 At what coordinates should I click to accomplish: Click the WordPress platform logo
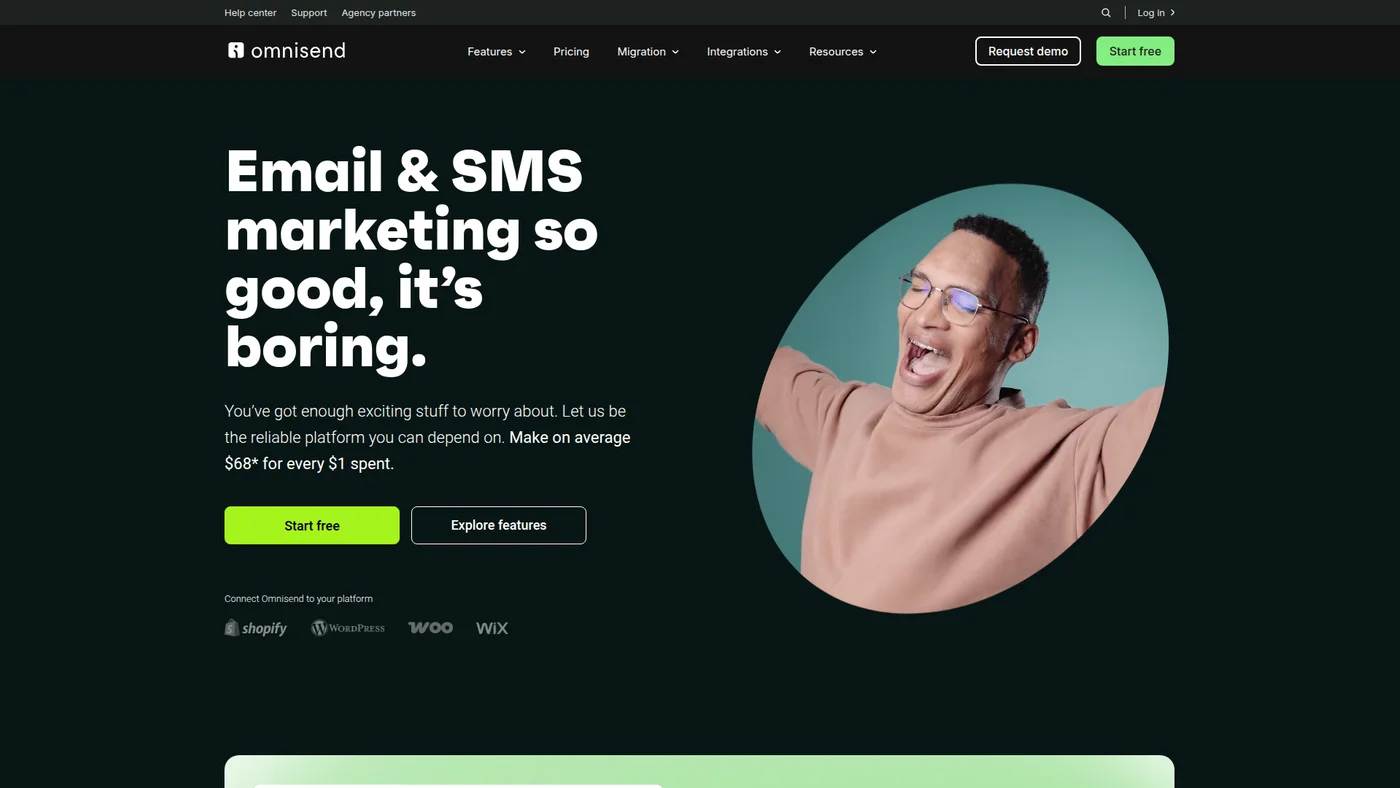[348, 628]
